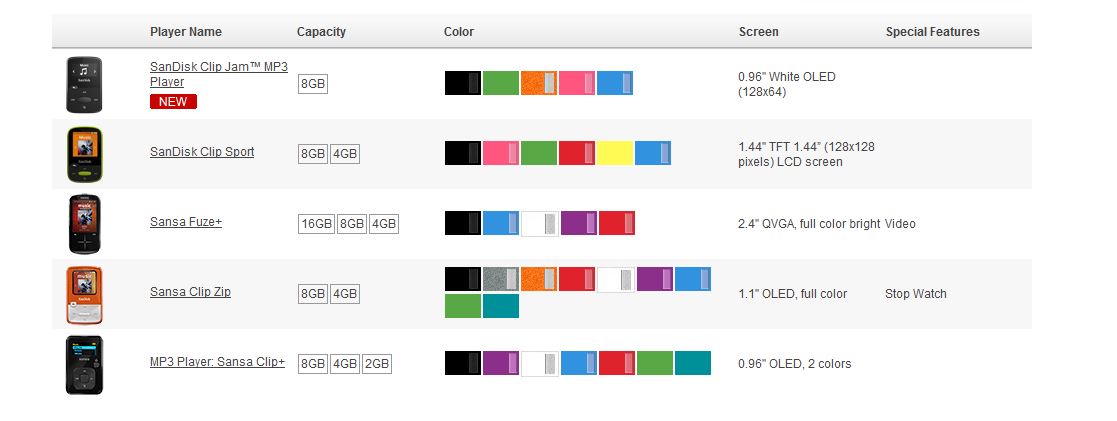Select 2GB capacity for Sansa Clip+
This screenshot has width=1117, height=421.
point(377,364)
